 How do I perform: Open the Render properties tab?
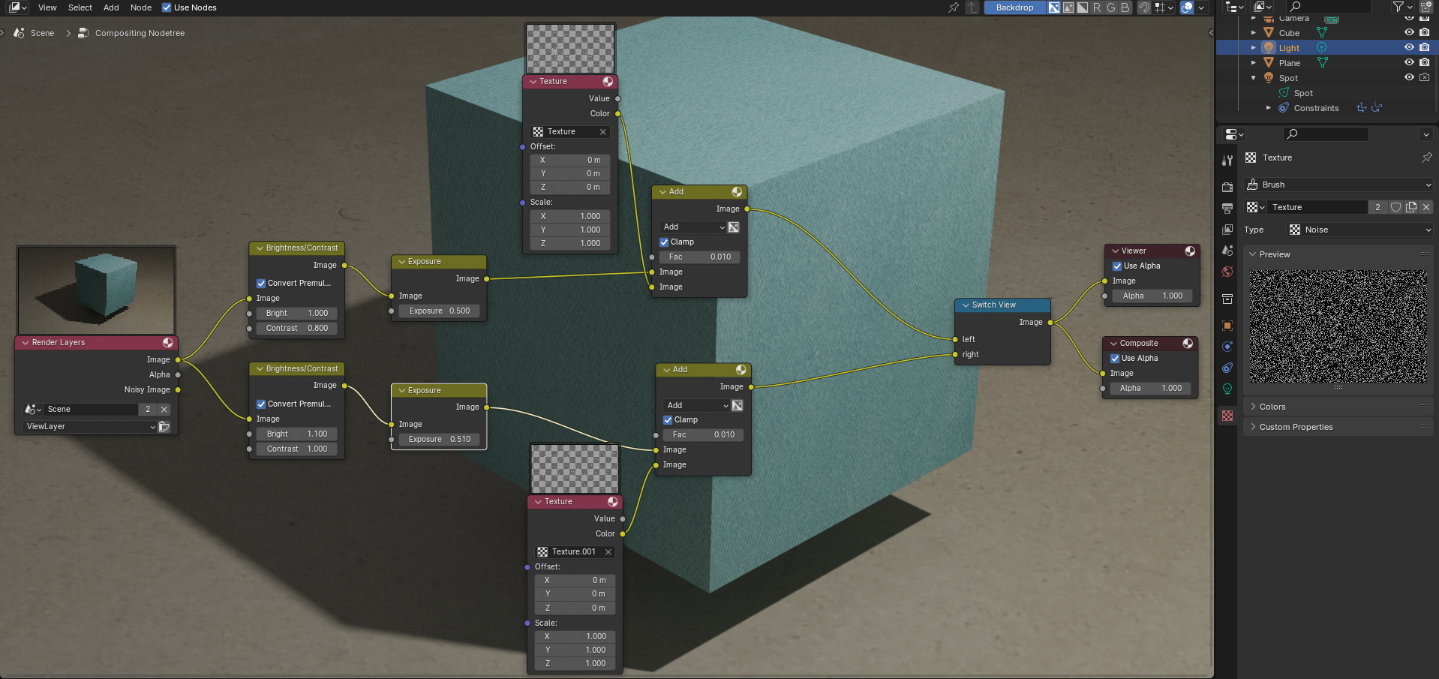point(1227,187)
